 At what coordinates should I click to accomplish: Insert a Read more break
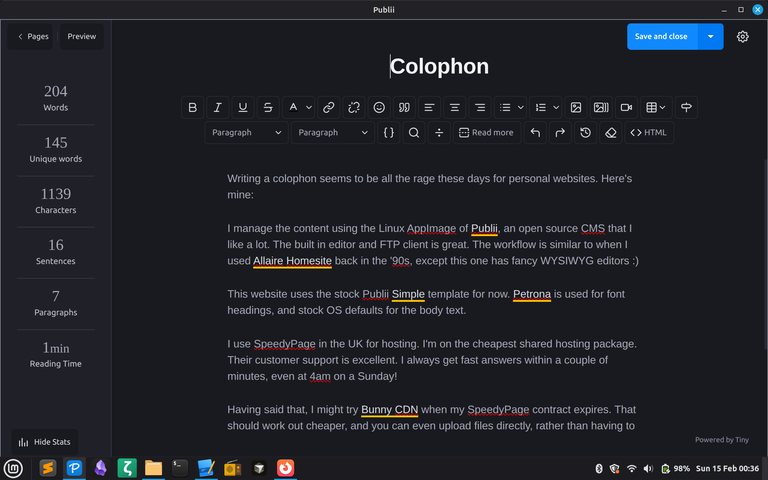[486, 133]
